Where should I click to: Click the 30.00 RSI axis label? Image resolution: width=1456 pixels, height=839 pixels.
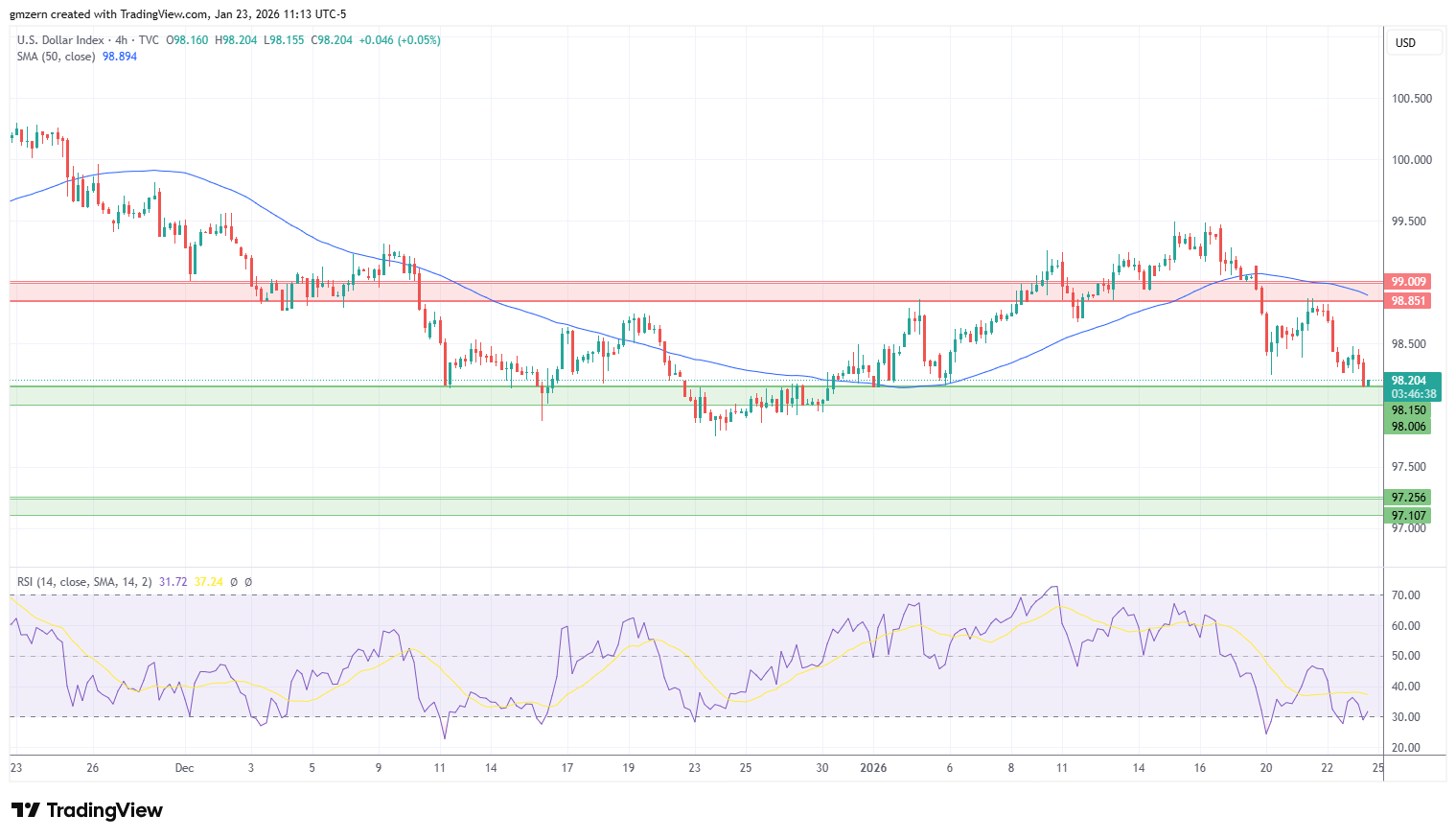pos(1406,717)
